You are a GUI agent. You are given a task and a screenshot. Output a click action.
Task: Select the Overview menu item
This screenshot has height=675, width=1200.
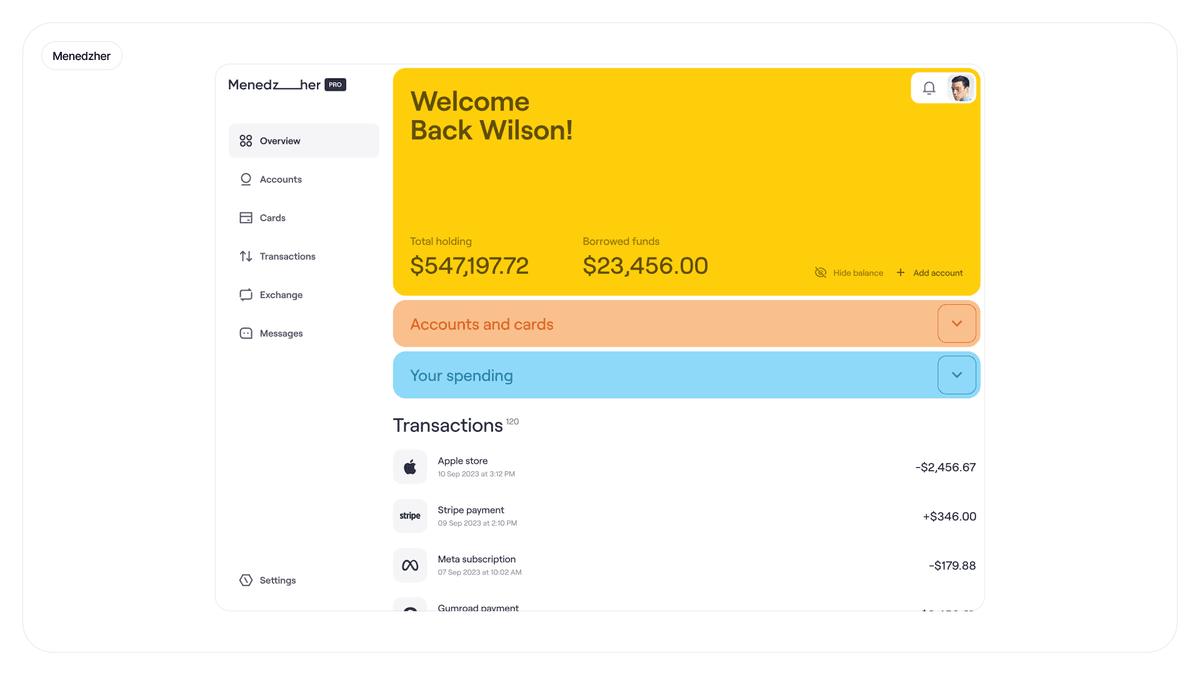point(280,141)
